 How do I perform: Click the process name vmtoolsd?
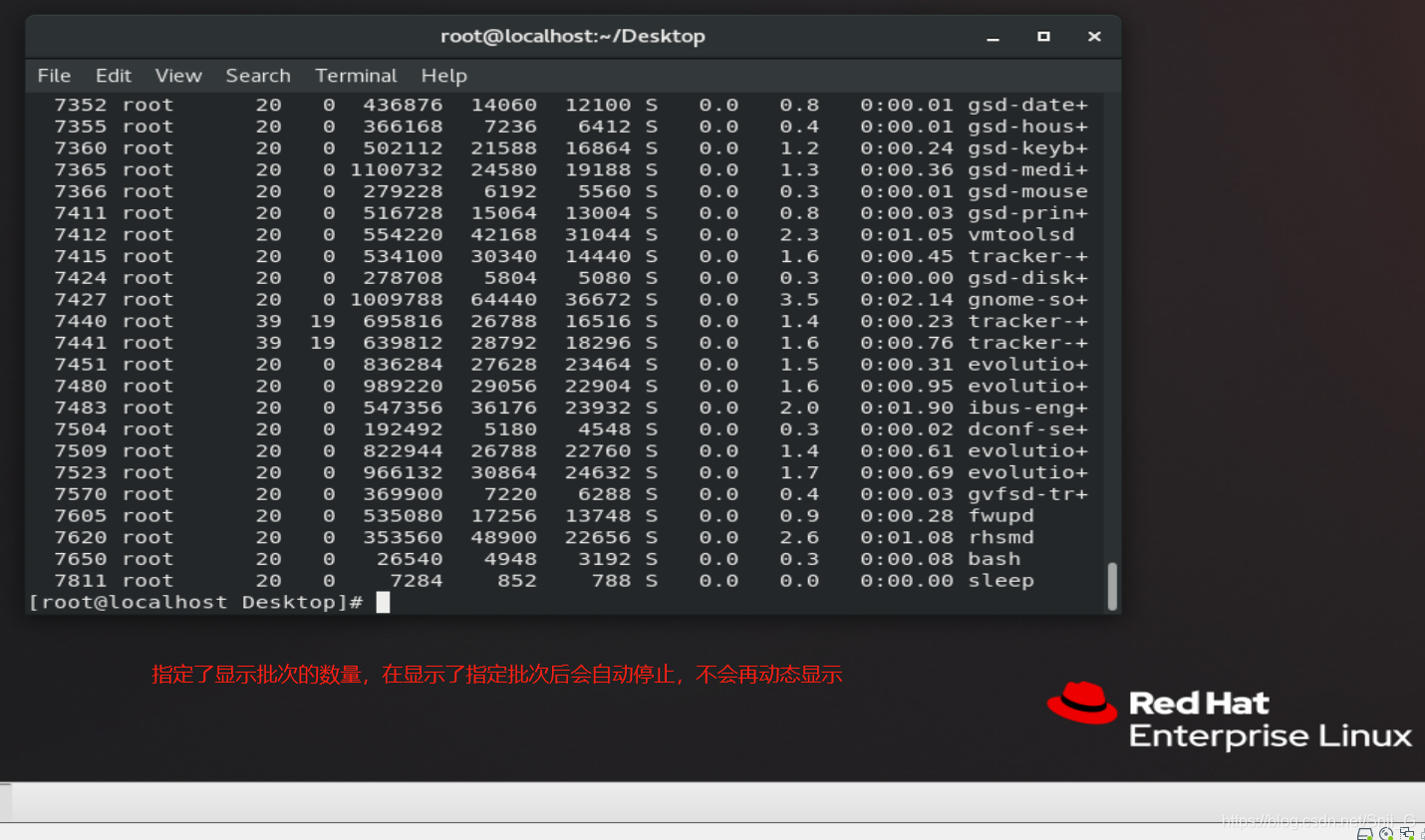tap(1021, 234)
